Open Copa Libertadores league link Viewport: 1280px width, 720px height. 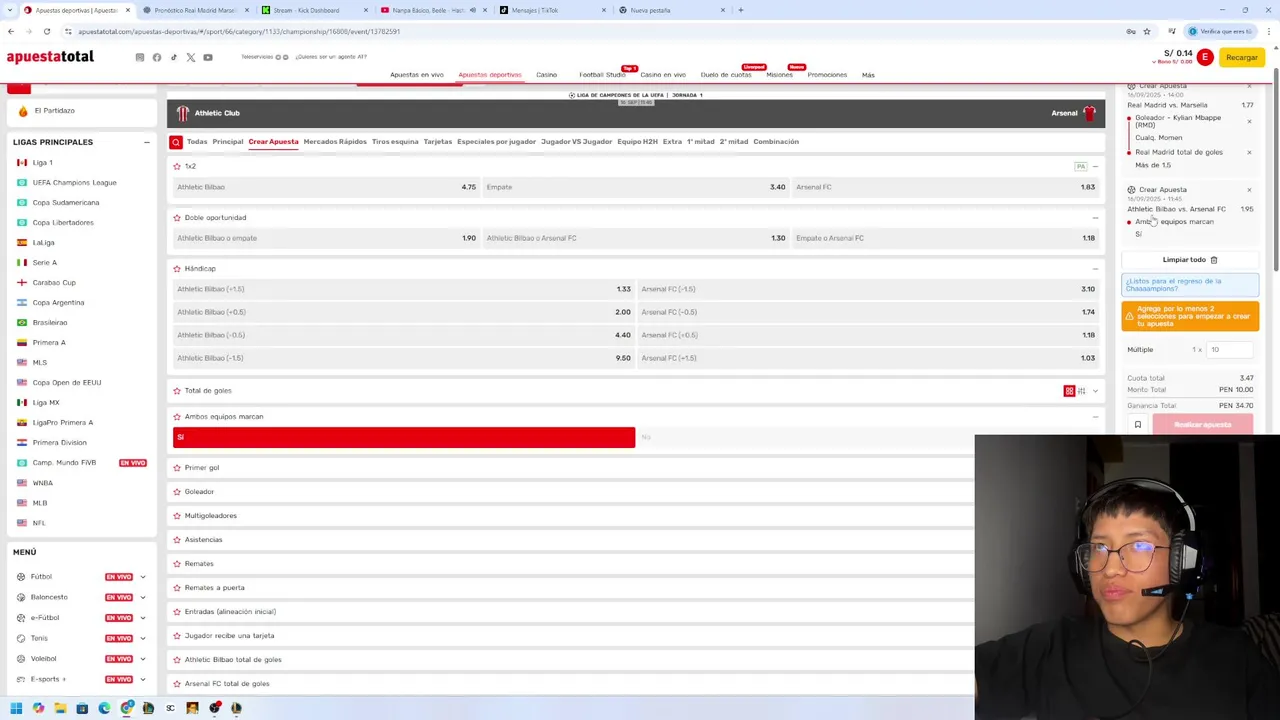[63, 222]
